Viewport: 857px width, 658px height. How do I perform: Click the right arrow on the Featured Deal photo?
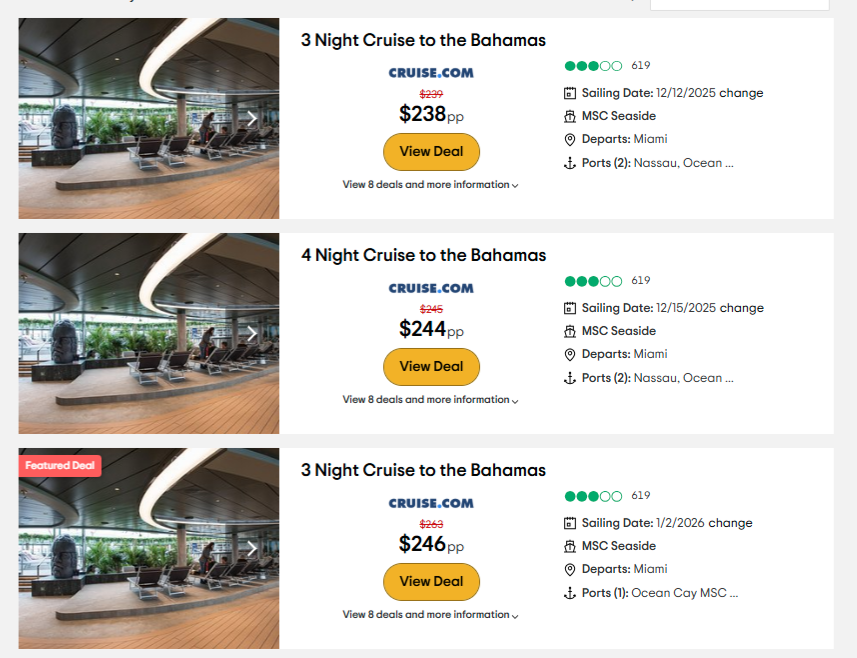253,548
